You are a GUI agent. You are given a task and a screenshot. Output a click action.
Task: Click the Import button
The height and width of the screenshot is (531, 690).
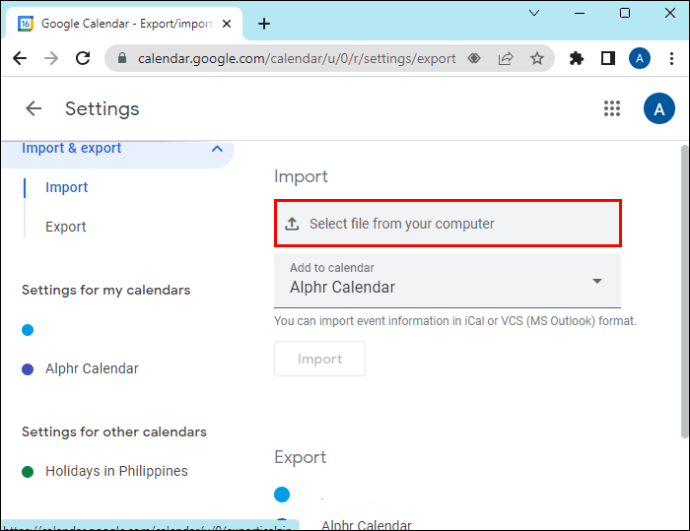tap(319, 359)
